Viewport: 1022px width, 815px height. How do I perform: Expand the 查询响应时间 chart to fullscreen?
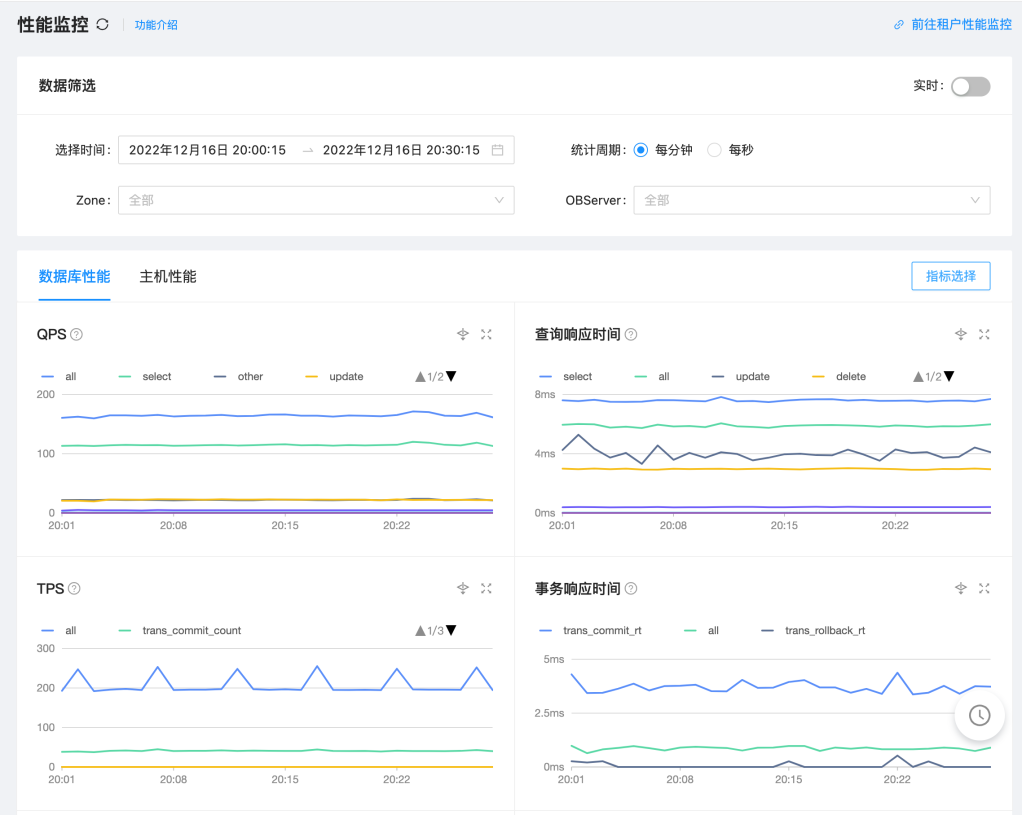984,334
